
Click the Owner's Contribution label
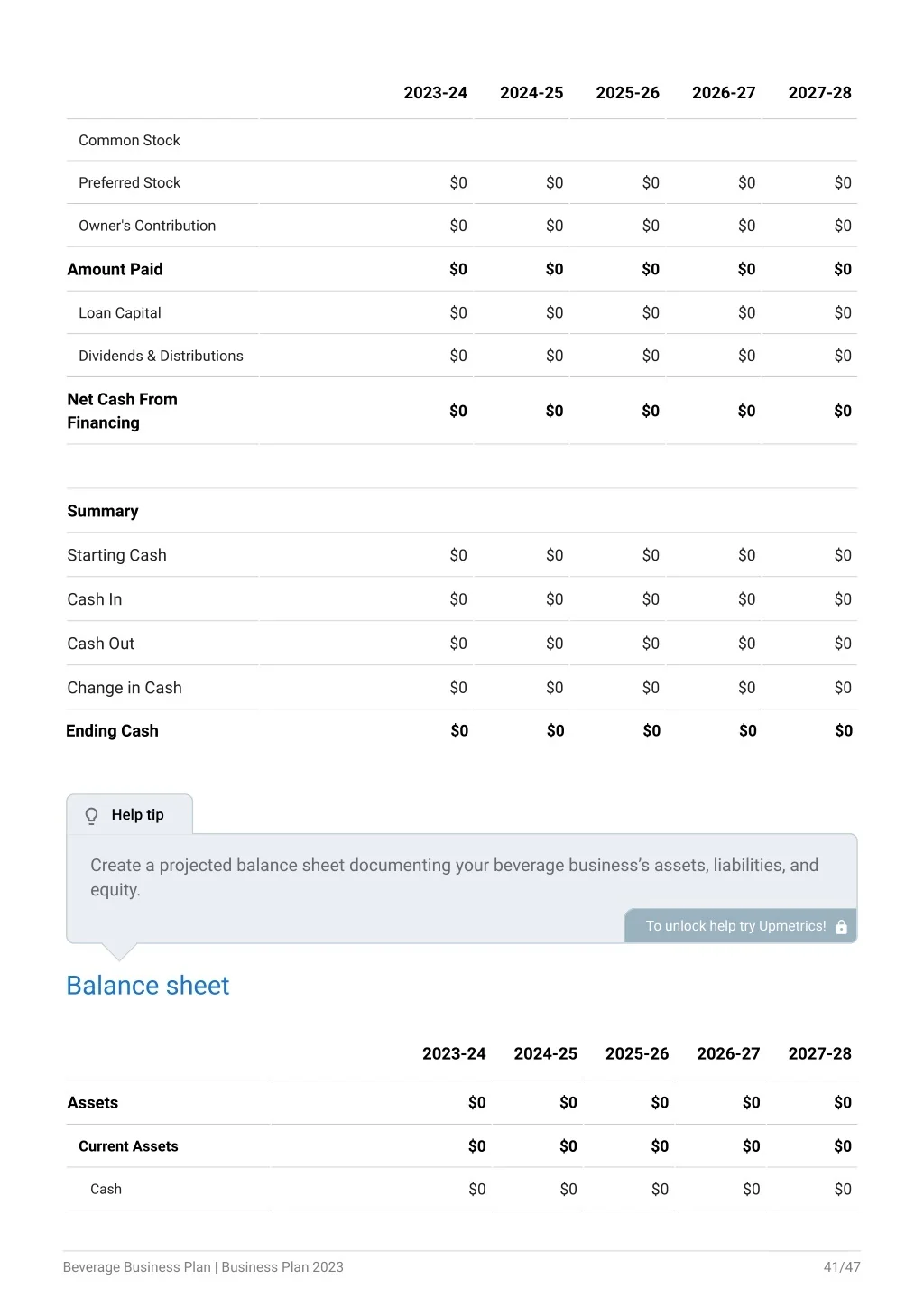147,226
